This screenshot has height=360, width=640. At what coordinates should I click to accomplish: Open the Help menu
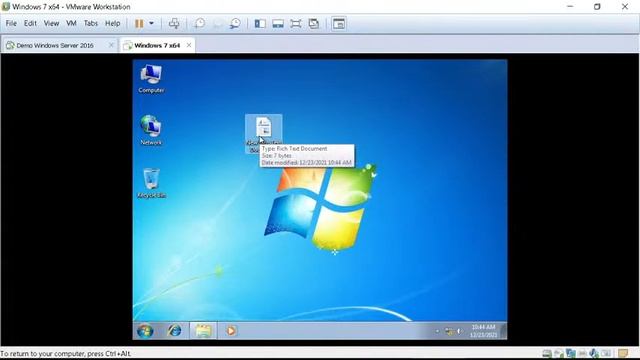coord(113,24)
